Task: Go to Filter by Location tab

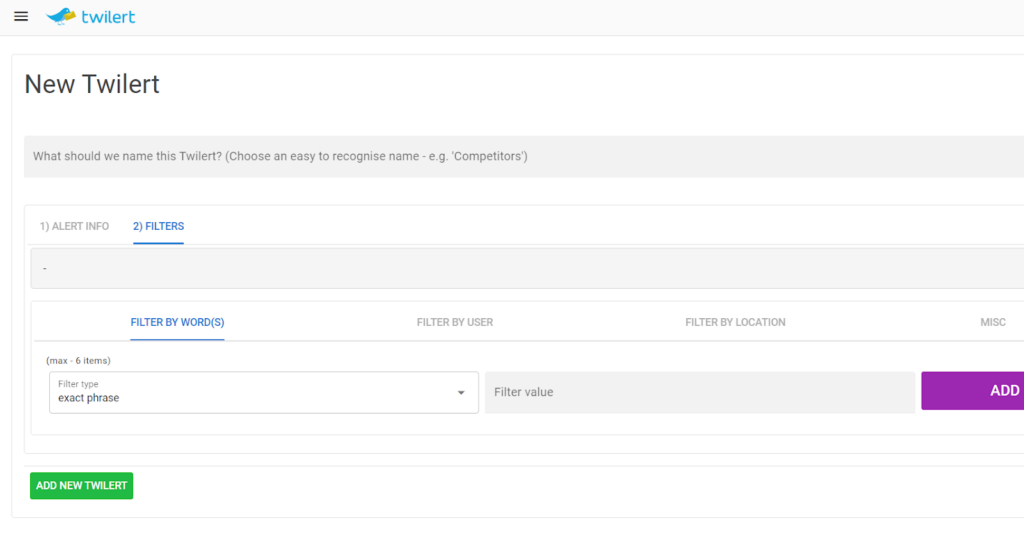Action: pyautogui.click(x=735, y=322)
